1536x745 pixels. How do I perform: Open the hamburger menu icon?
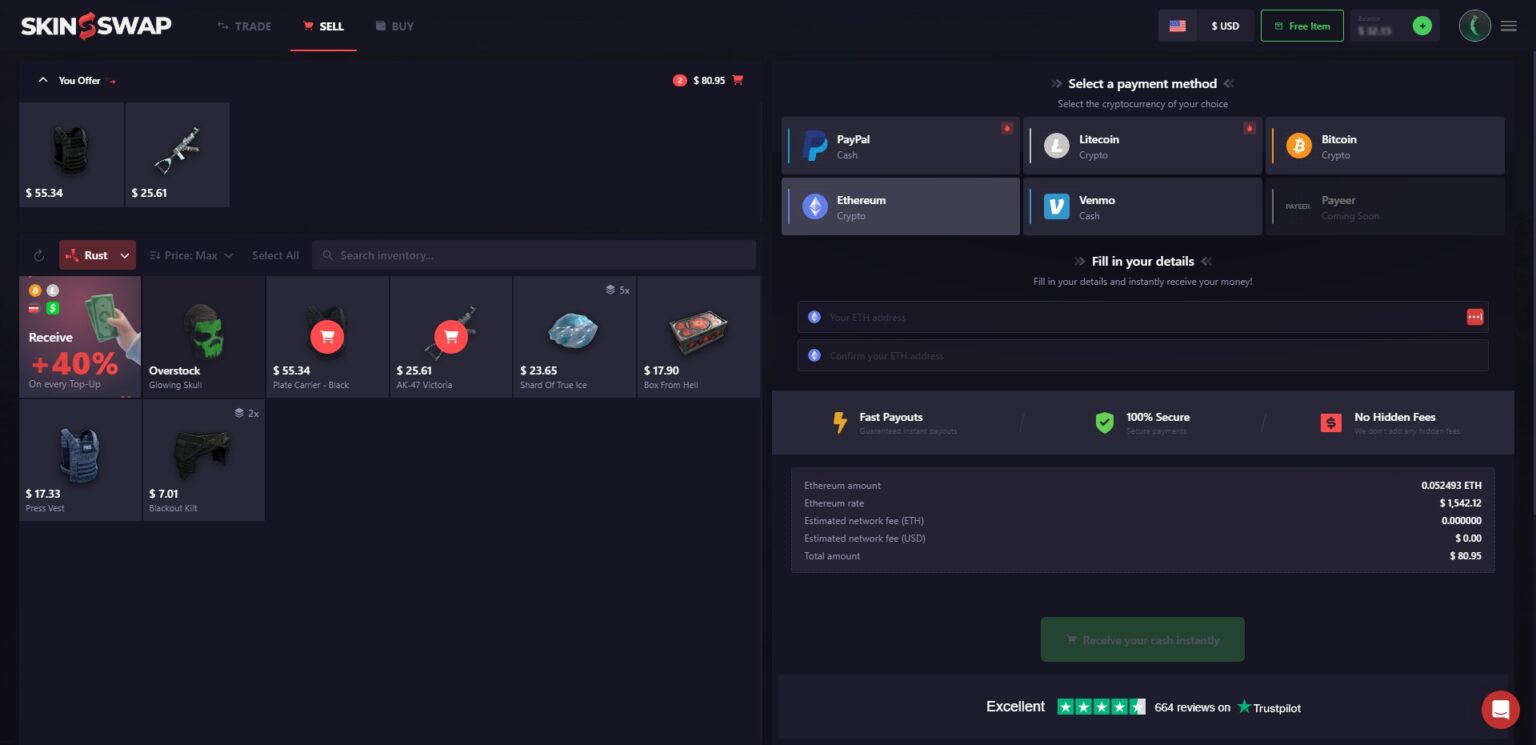(x=1508, y=26)
